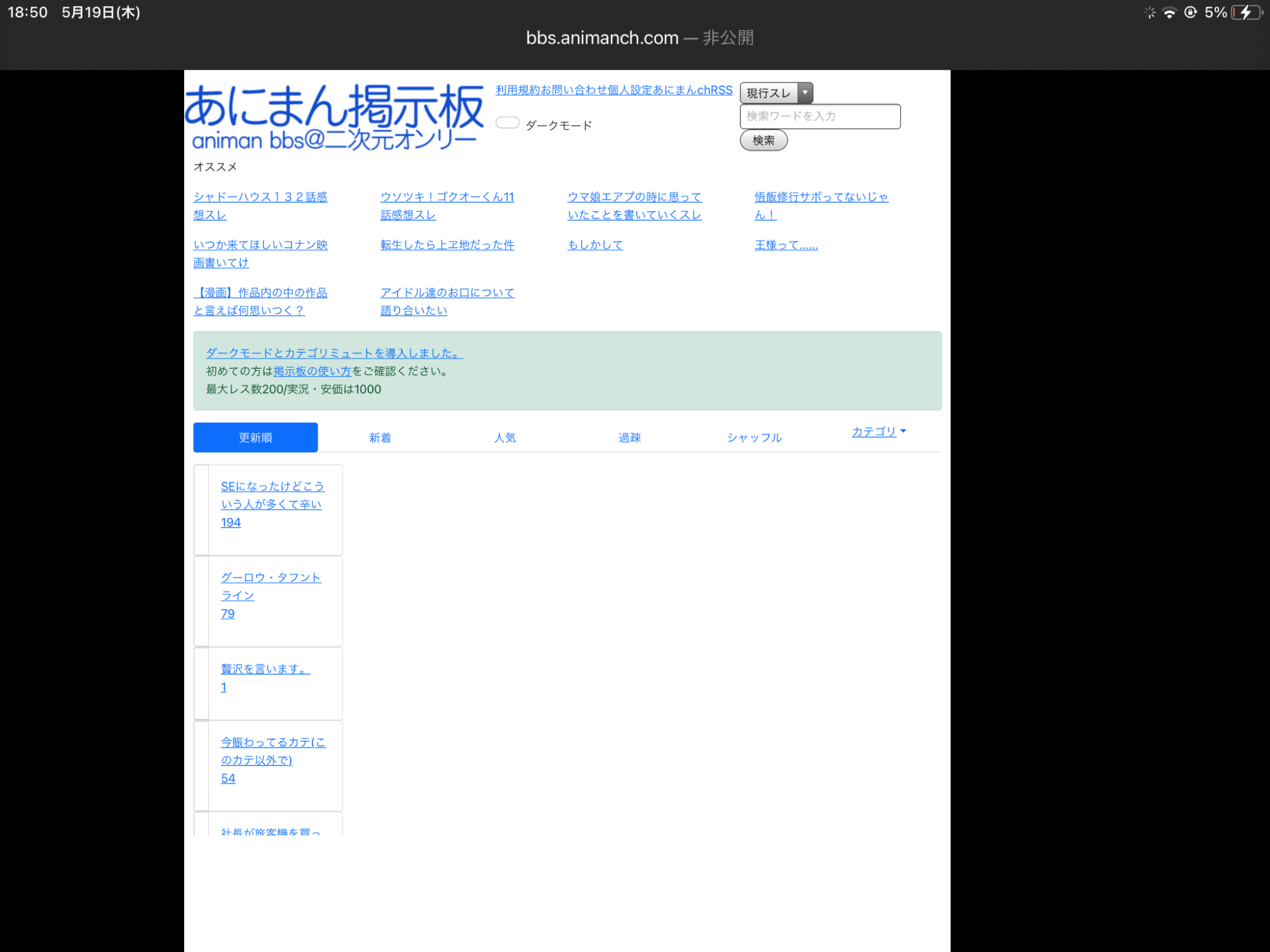The image size is (1270, 952).
Task: Focus the 検索ワードを入力 search field
Action: [x=820, y=116]
